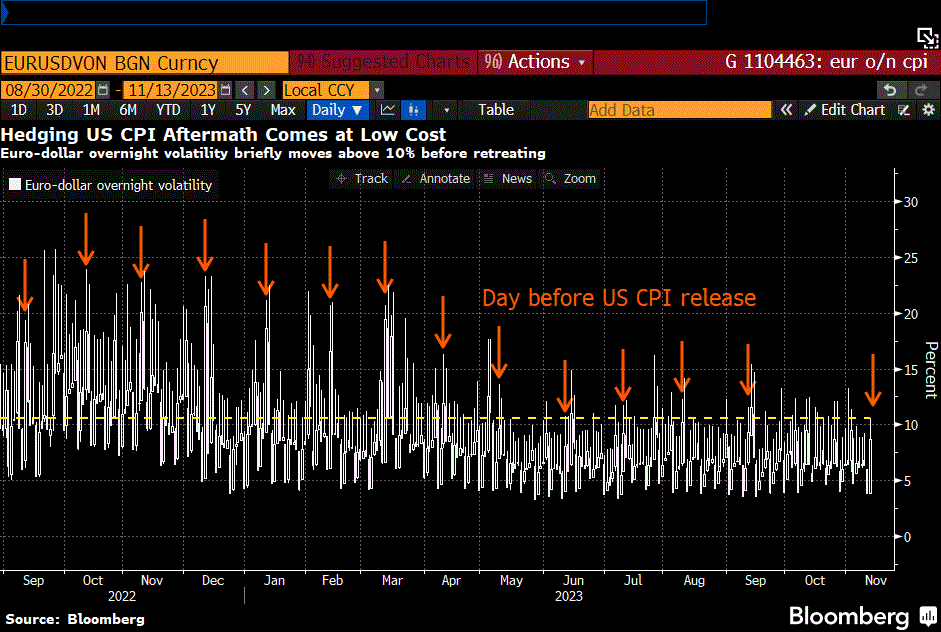Expand the chart type dropdown arrow
The width and height of the screenshot is (941, 632).
click(446, 110)
